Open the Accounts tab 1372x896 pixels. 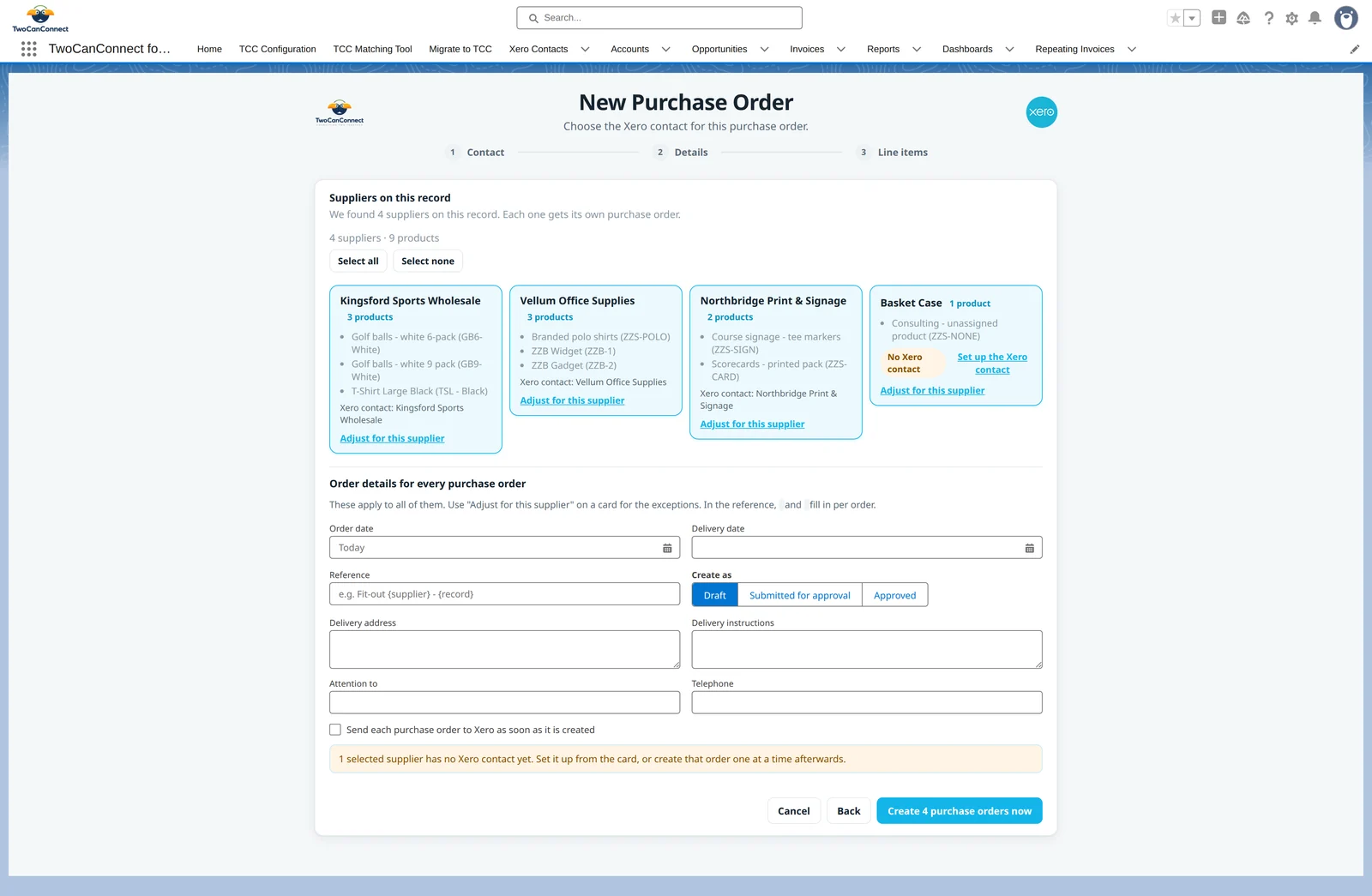629,49
